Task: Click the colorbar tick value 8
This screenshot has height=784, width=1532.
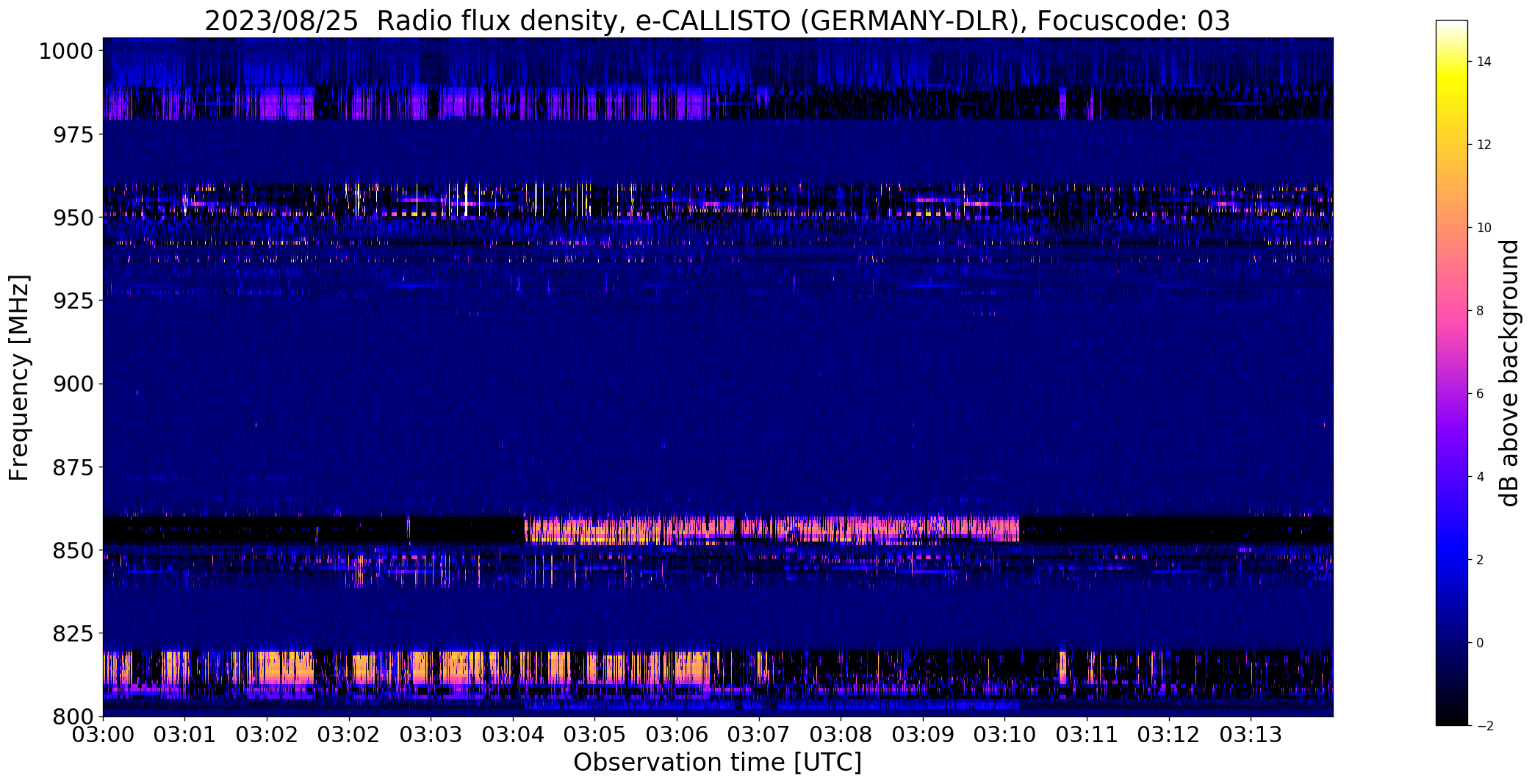Action: pyautogui.click(x=1481, y=311)
